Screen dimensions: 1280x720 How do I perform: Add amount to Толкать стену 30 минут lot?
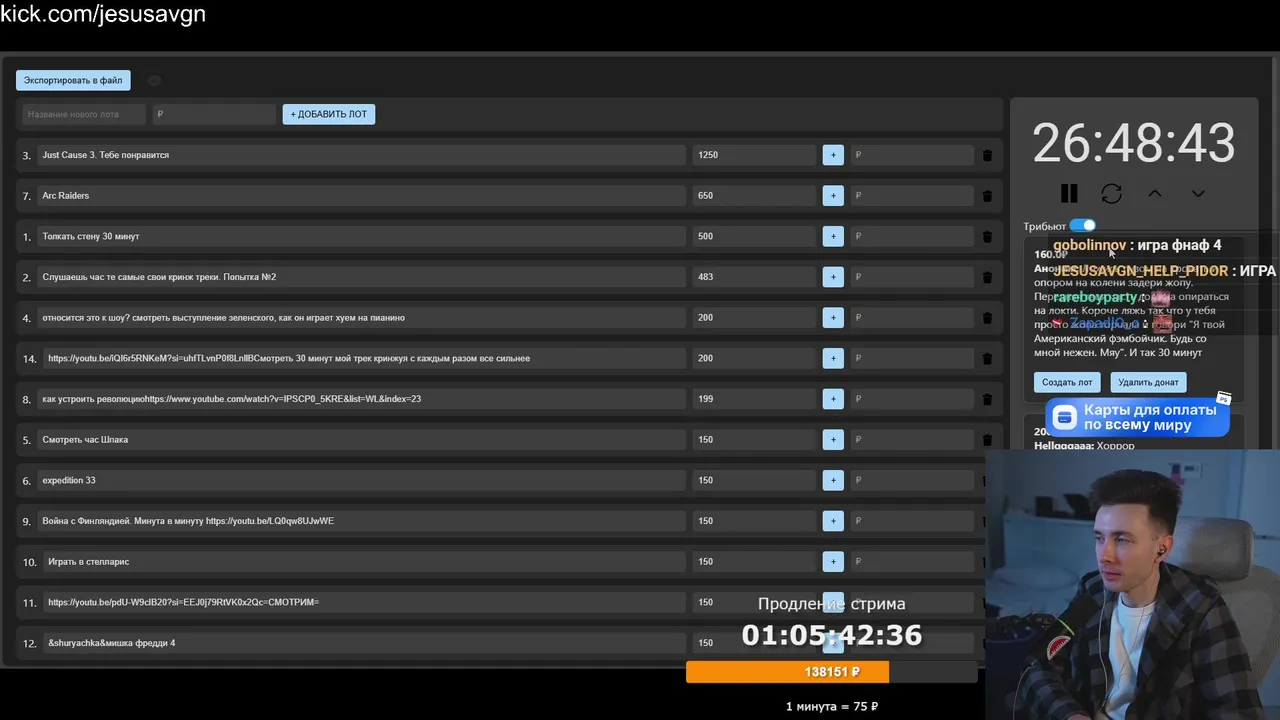[x=833, y=236]
